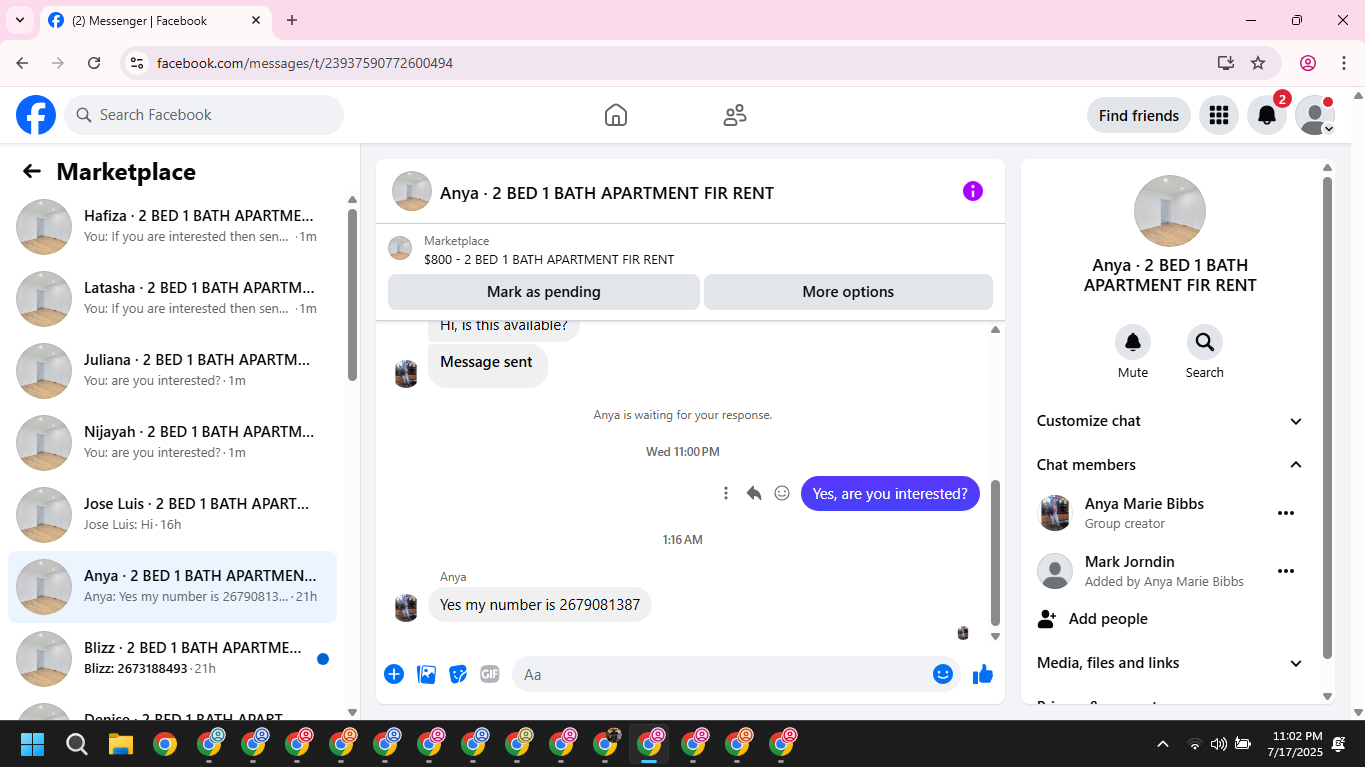Screen dimensions: 1365x767
Task: Click Anya's large profile thumbnail in info panel
Action: coord(1170,211)
